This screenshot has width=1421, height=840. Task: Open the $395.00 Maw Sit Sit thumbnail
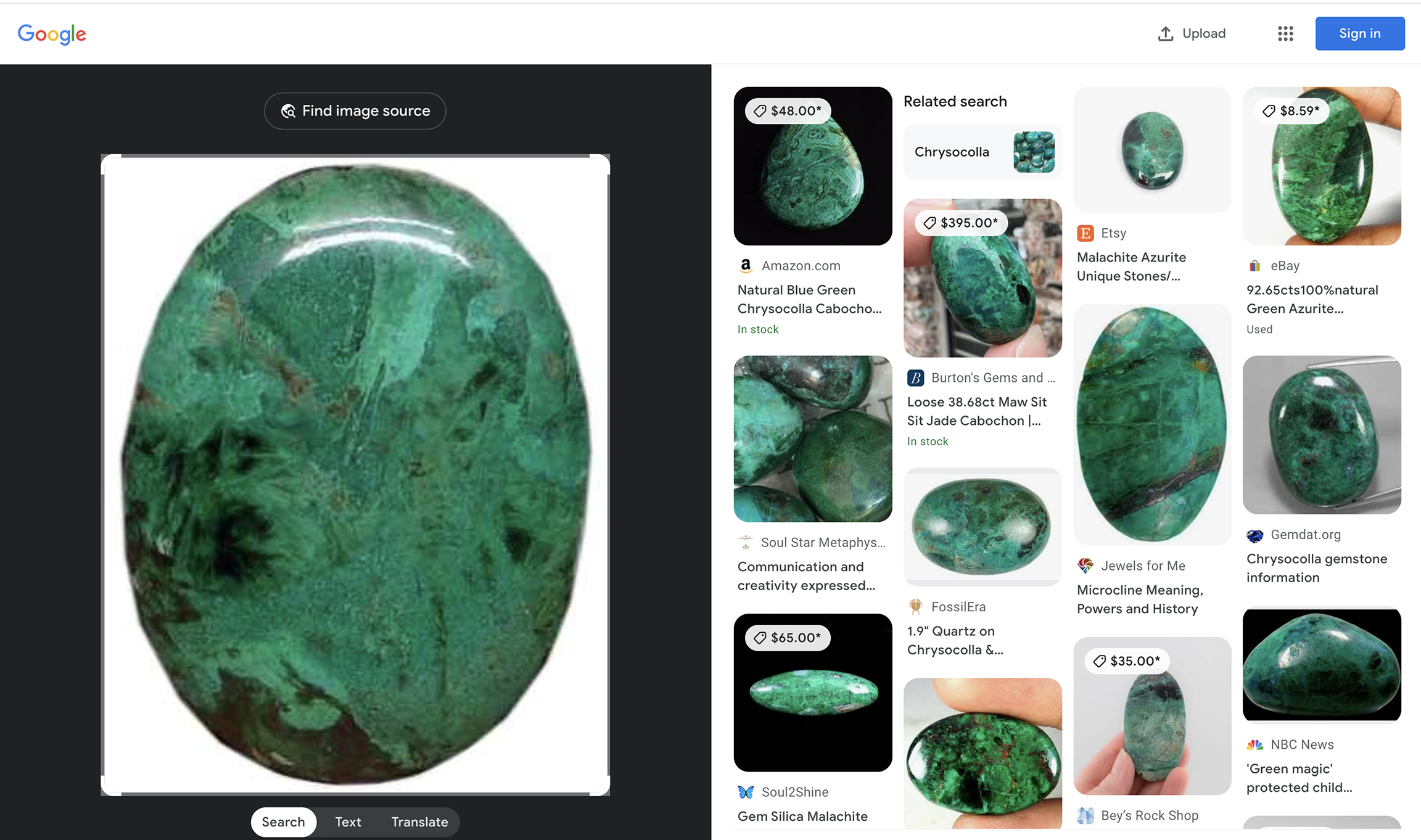tap(982, 278)
